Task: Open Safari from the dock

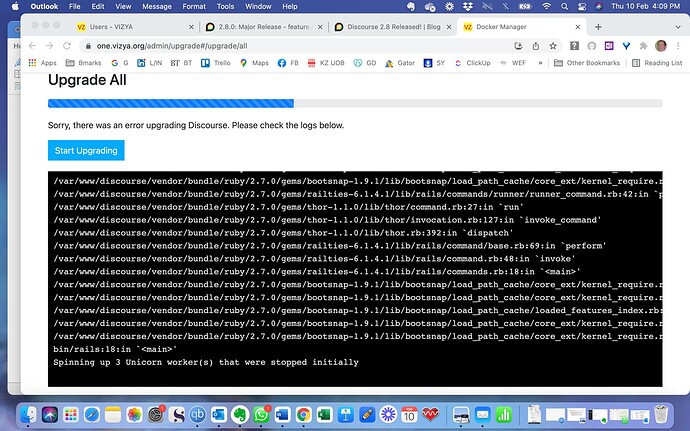Action: 92,414
